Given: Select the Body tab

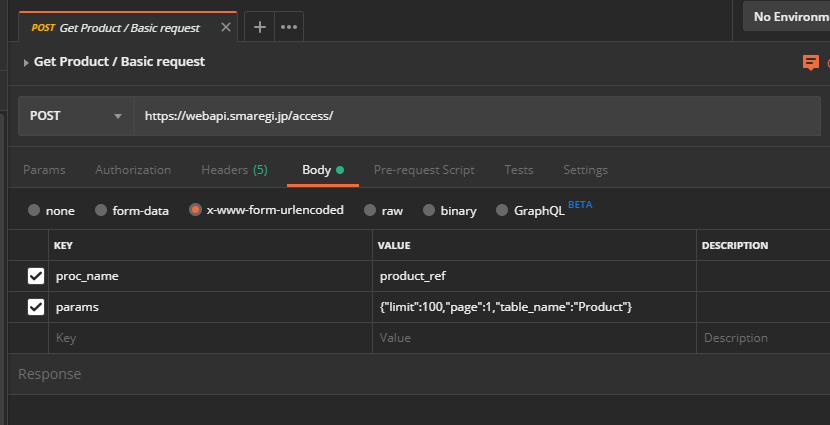Looking at the screenshot, I should (x=323, y=170).
